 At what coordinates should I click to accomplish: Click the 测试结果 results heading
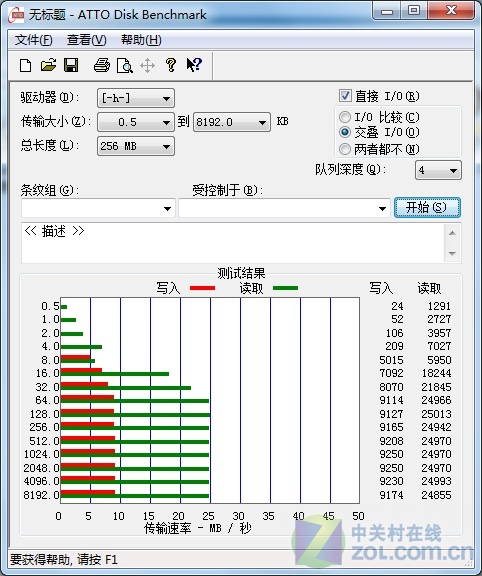coord(241,273)
